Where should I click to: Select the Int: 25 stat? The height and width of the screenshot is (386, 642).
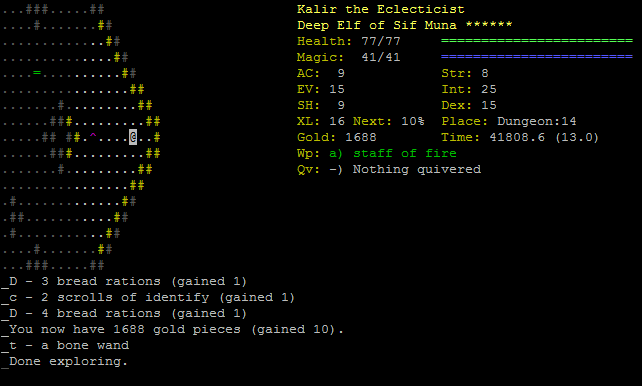[x=469, y=89]
